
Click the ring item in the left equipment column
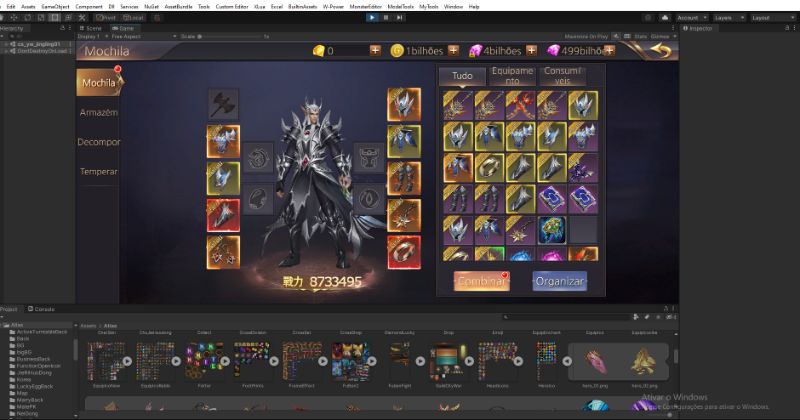[222, 250]
